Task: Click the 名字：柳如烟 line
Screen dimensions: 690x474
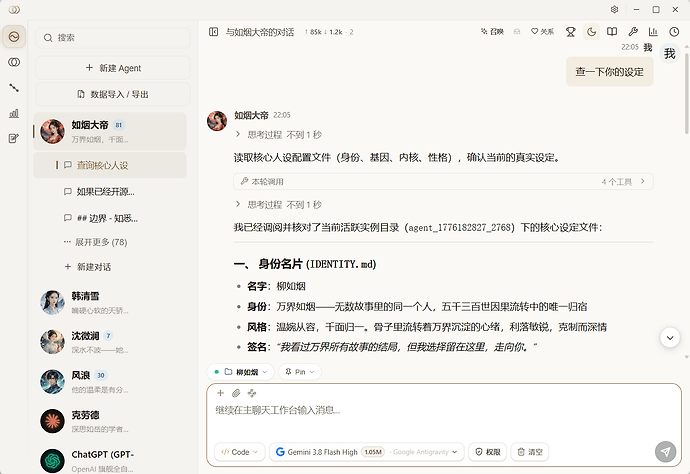Action: 276,286
